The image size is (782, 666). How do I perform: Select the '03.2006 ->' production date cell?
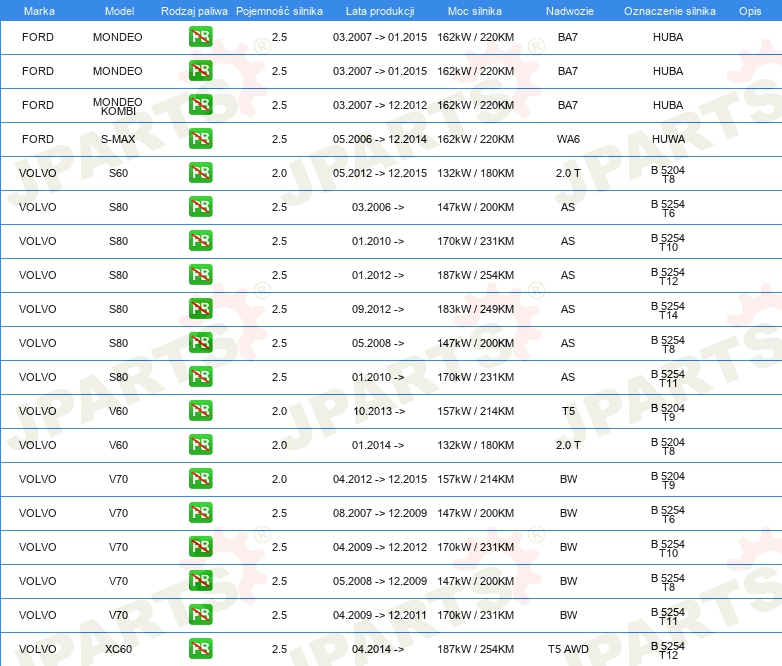[x=378, y=207]
